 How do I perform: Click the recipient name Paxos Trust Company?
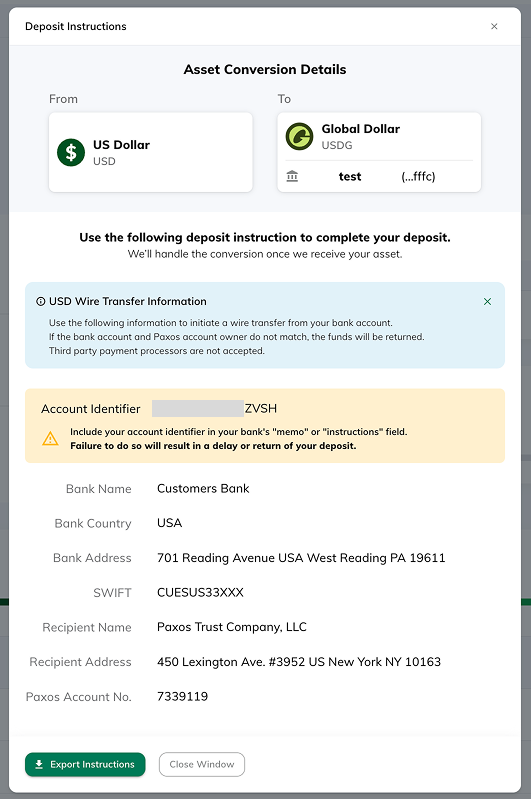pyautogui.click(x=232, y=627)
